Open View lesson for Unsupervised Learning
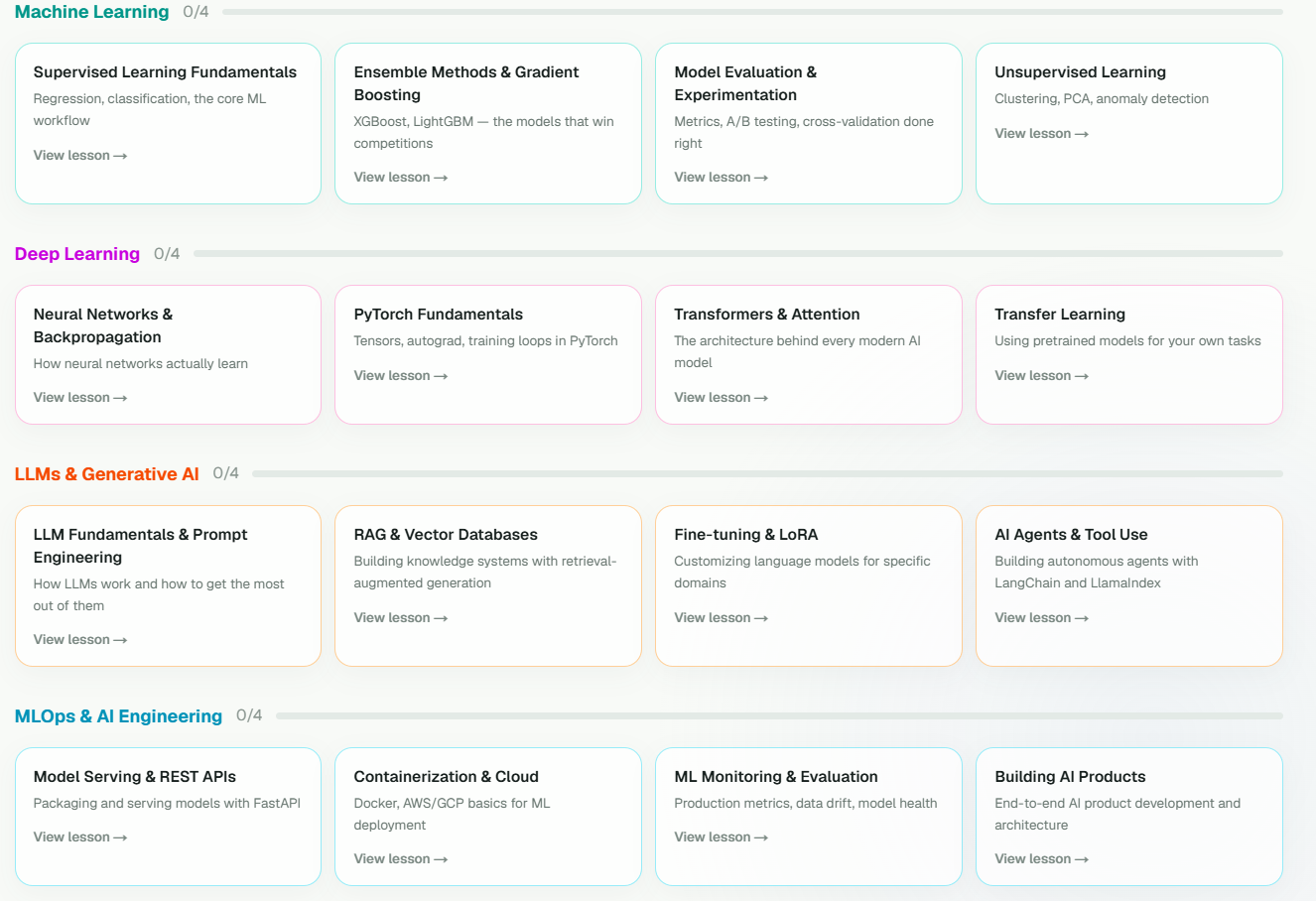Screen dimensions: 1316x901 pyautogui.click(x=1042, y=134)
